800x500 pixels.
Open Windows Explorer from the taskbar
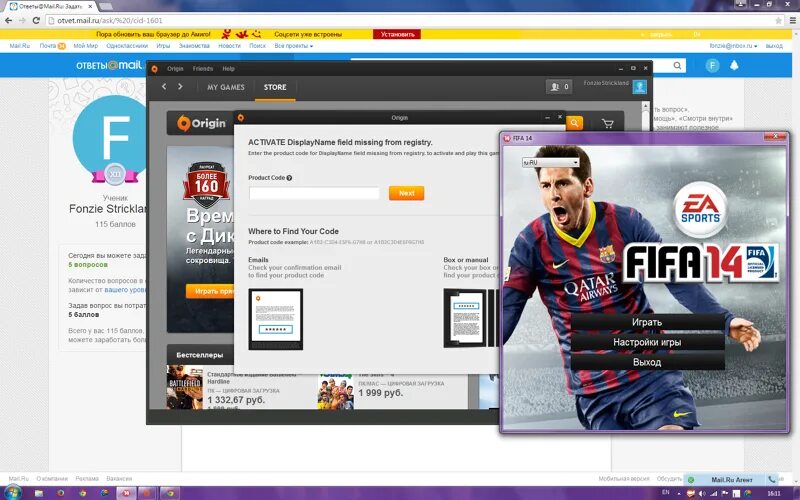39,493
